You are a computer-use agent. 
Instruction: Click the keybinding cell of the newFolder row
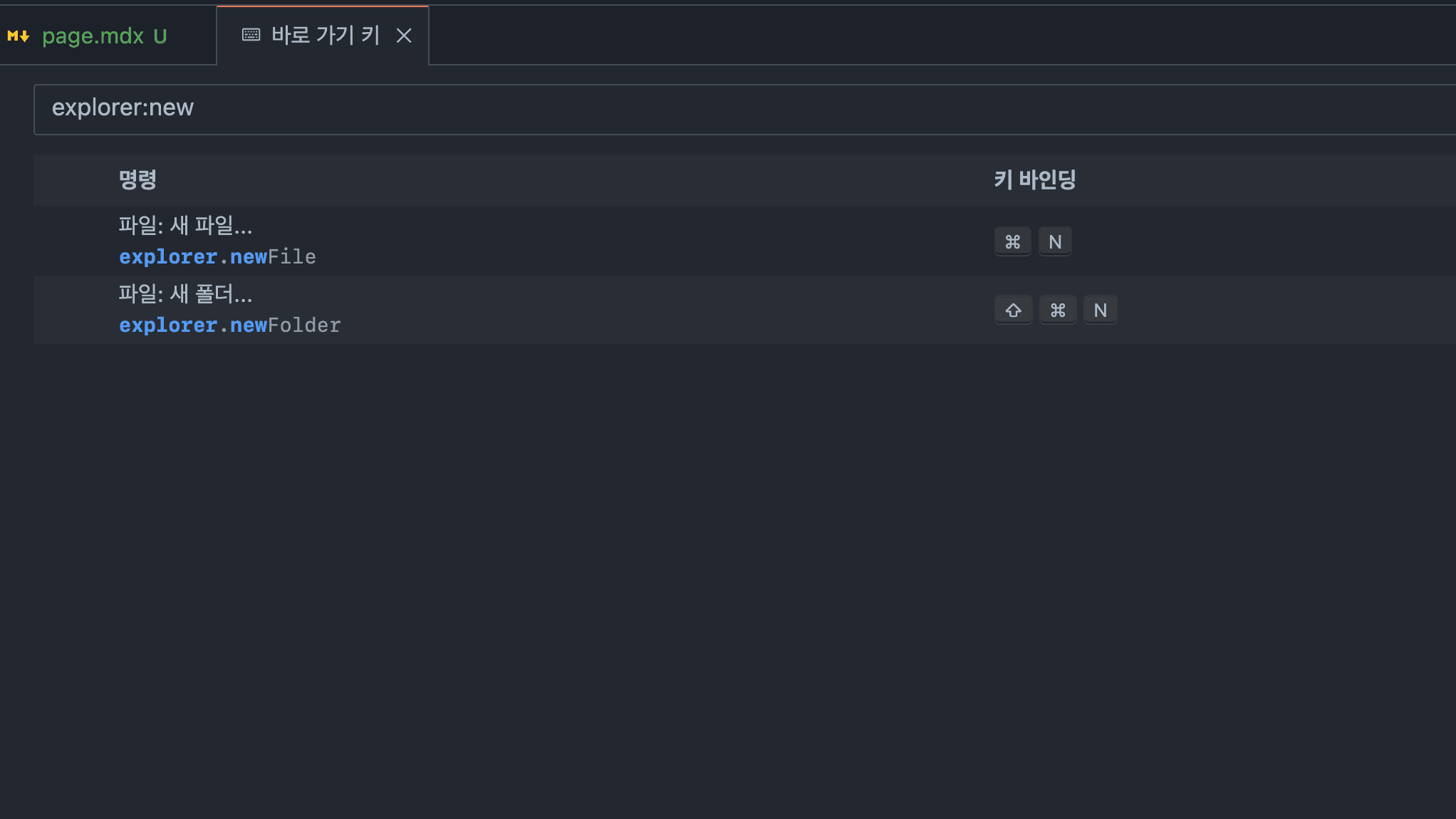pos(1211,309)
